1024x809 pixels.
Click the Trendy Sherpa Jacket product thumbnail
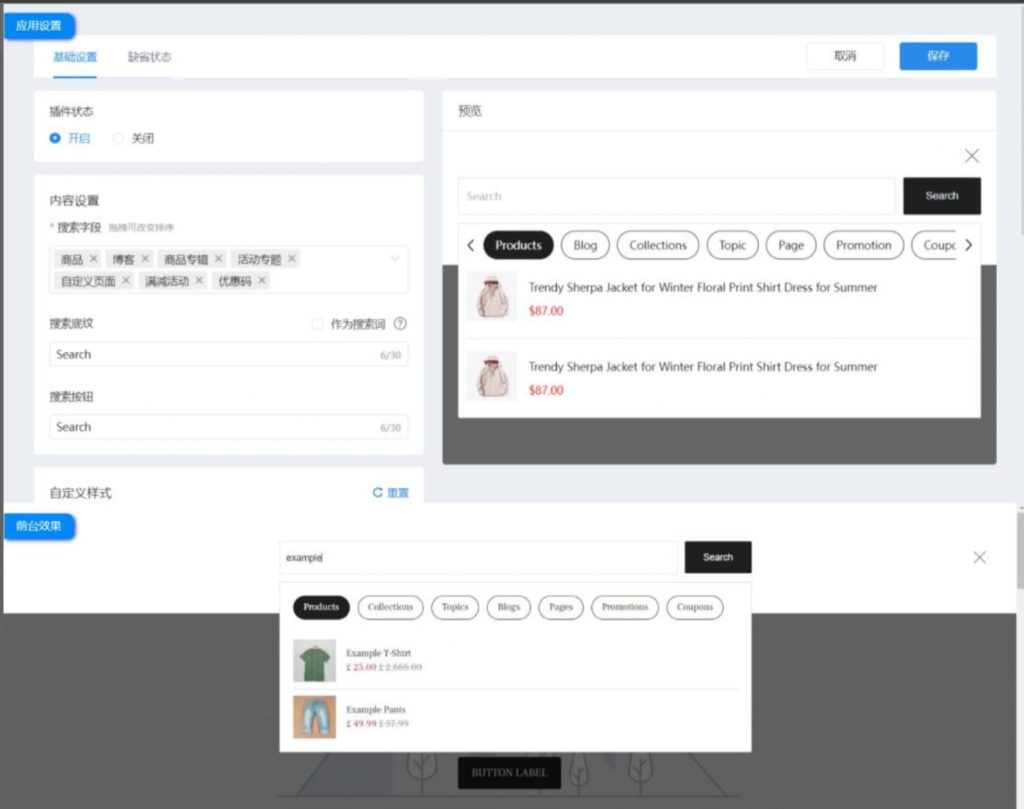point(490,296)
